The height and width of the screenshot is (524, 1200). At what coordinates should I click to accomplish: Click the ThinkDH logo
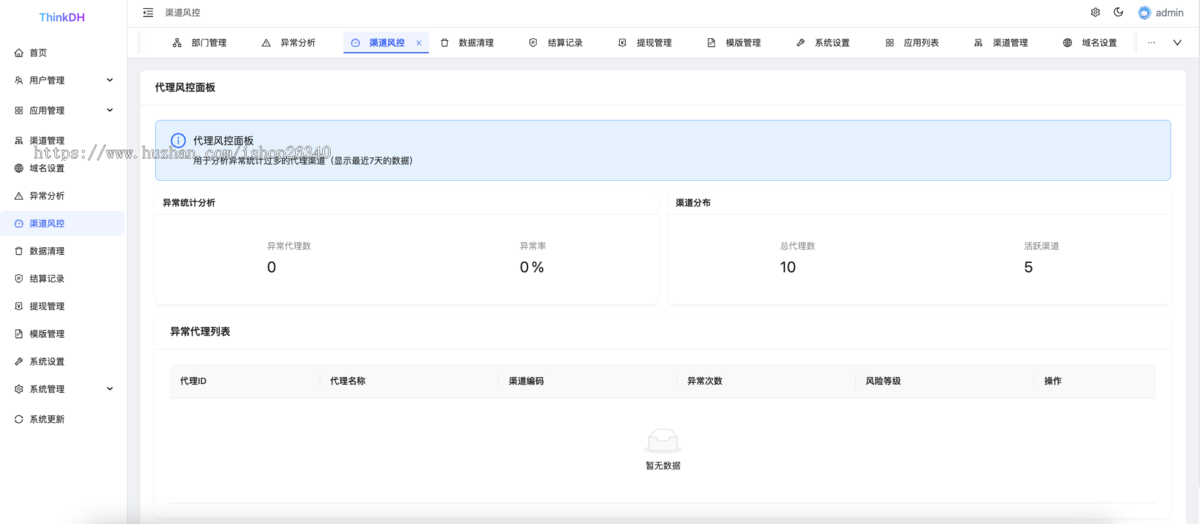62,17
